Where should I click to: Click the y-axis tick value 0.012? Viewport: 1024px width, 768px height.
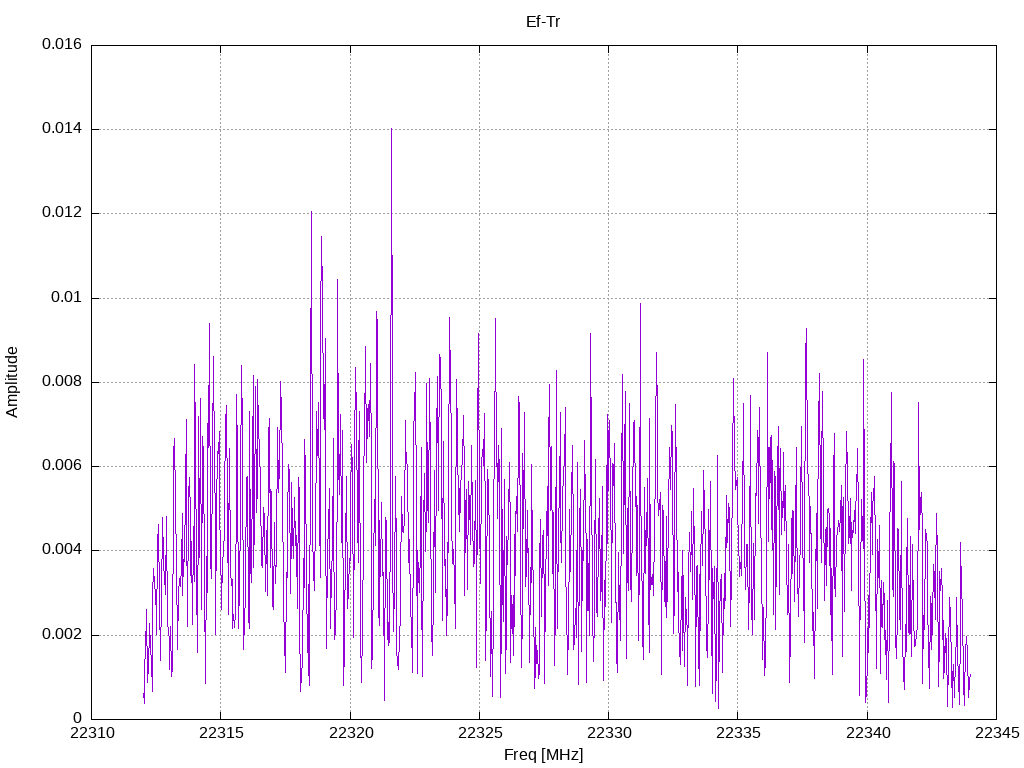click(x=62, y=213)
